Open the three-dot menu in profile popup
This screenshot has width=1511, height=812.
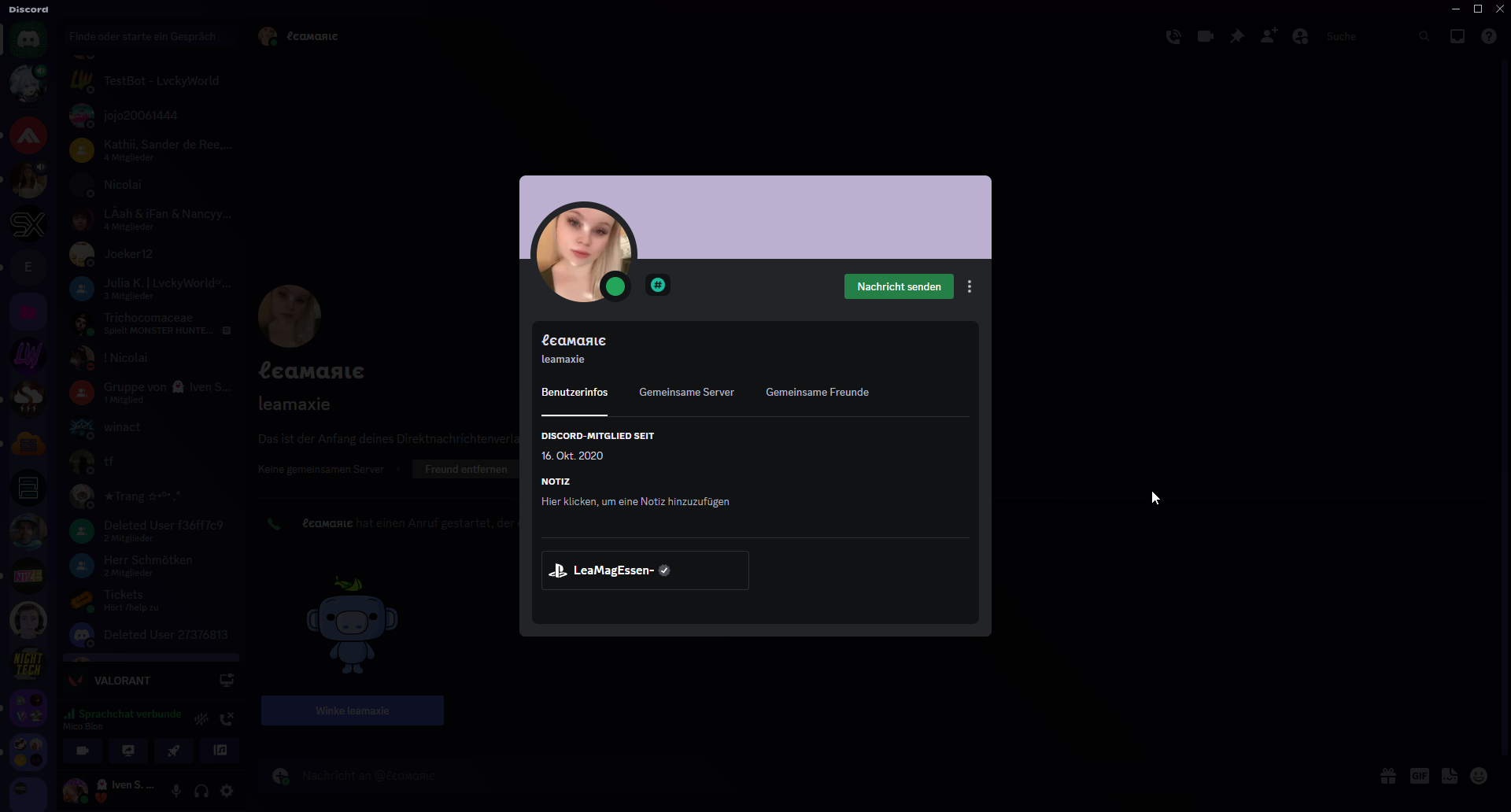970,286
